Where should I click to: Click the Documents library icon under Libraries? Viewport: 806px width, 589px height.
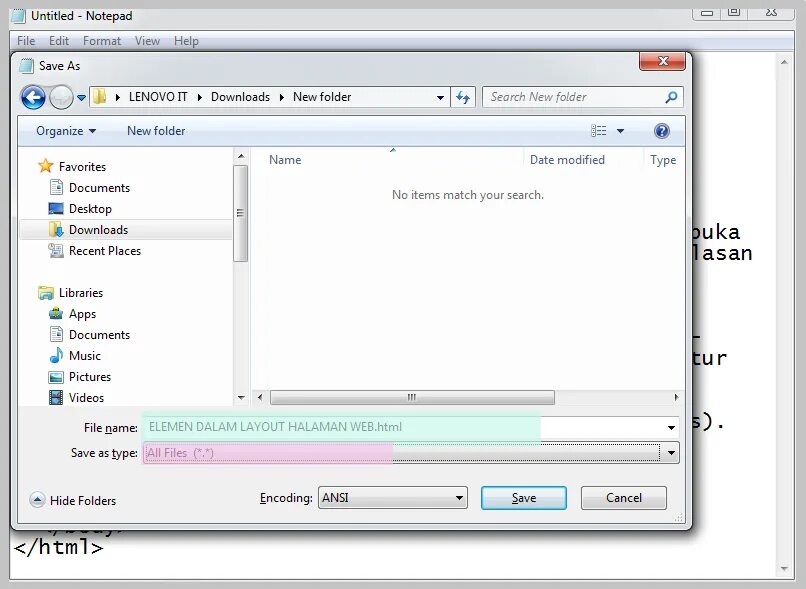point(56,334)
